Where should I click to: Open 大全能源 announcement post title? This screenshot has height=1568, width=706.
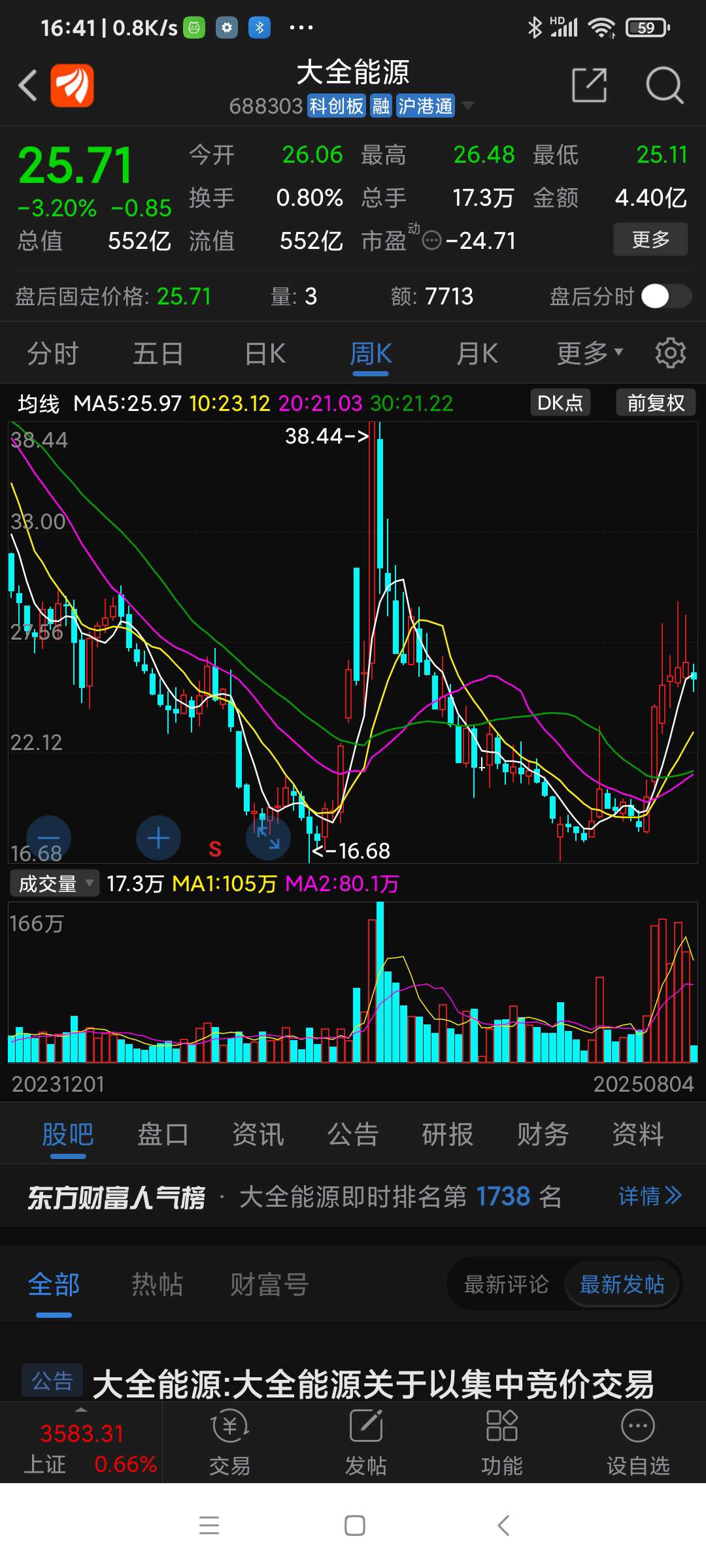[x=373, y=1383]
